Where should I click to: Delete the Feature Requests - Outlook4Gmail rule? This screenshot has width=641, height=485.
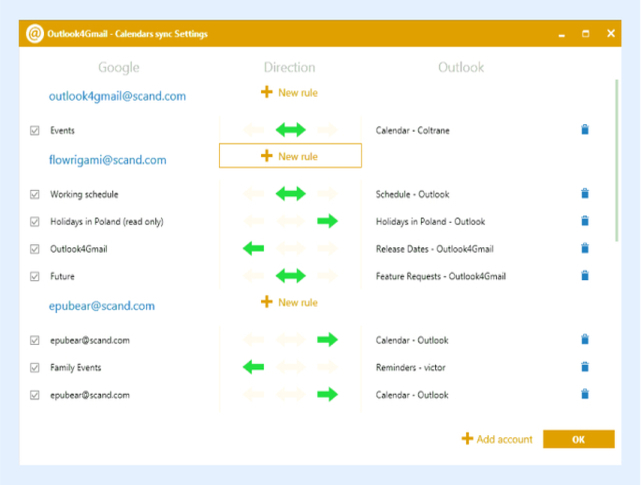585,276
